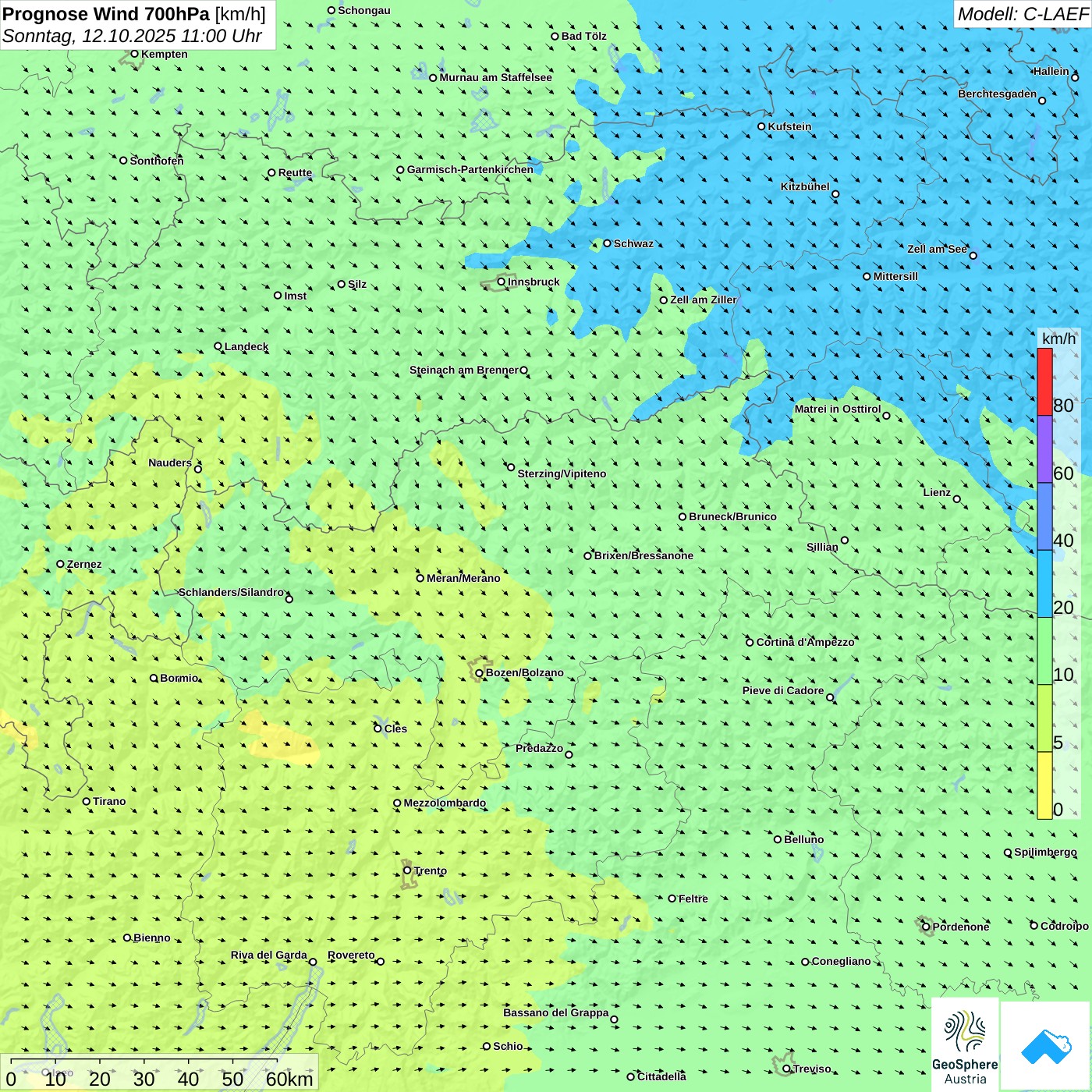Select the Kitzbühel label on the map
Screen dimensions: 1092x1092
pyautogui.click(x=805, y=186)
